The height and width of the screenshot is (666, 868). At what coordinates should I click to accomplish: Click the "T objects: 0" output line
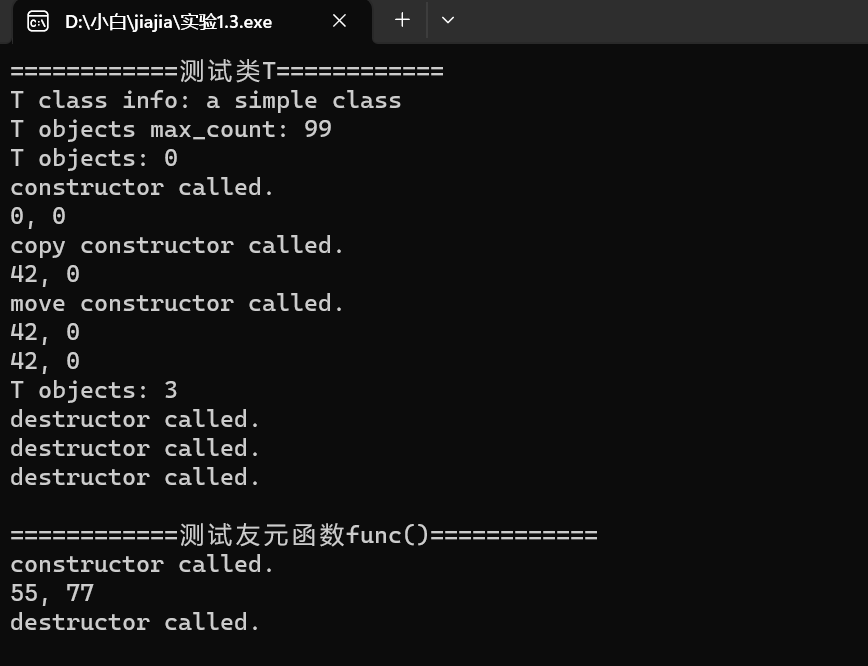93,158
